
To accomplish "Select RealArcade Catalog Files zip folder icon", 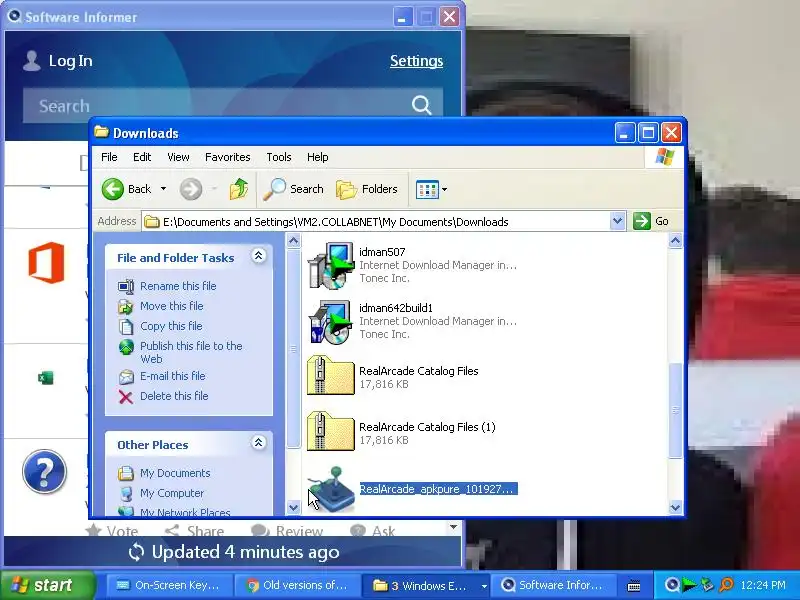I will pos(331,376).
